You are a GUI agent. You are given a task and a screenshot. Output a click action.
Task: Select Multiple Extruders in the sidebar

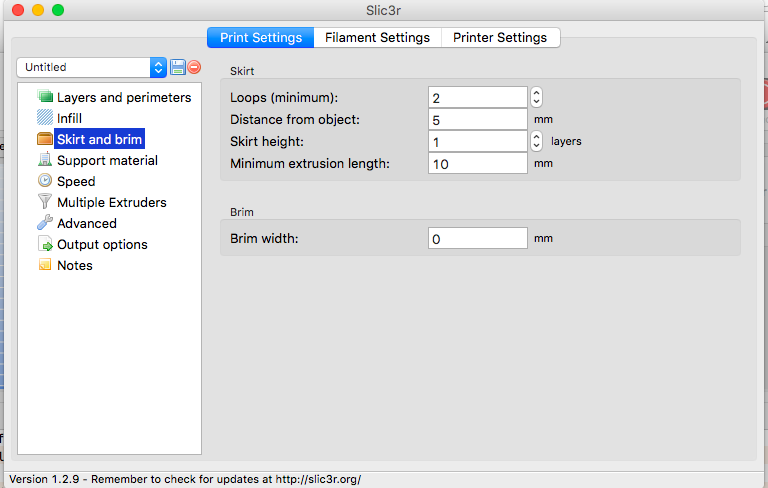[112, 202]
